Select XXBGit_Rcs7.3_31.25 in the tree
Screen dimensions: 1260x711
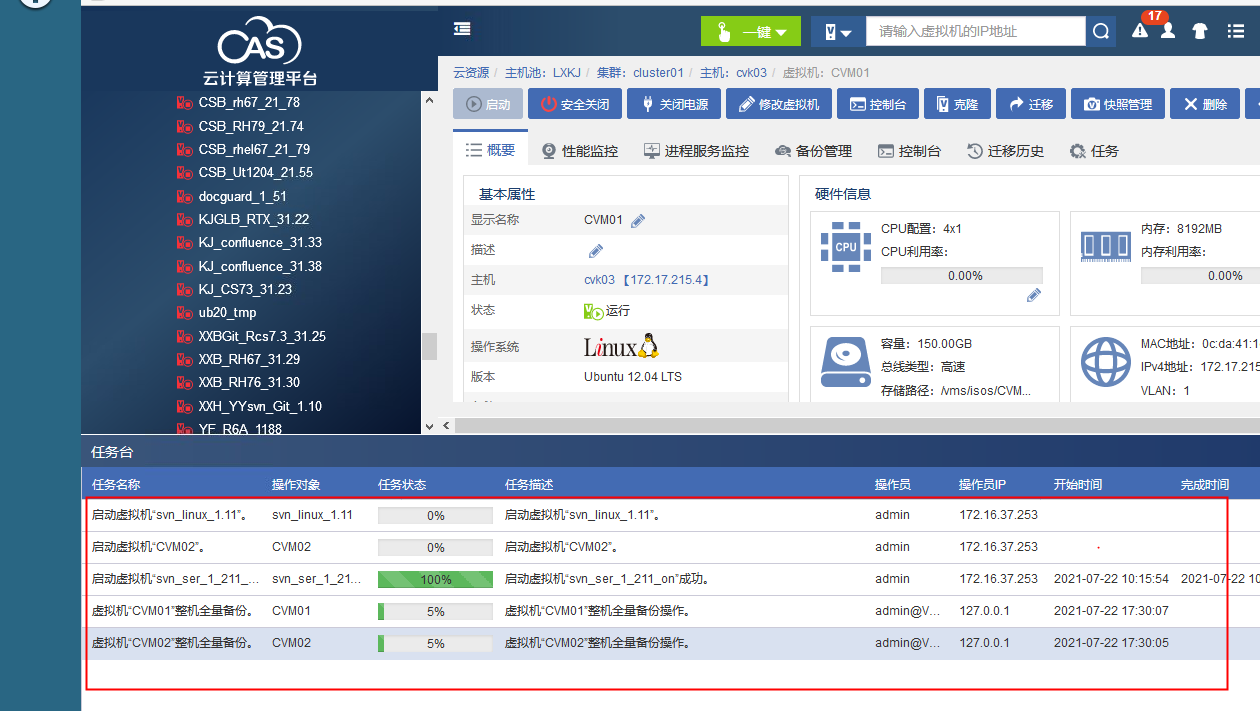(262, 336)
